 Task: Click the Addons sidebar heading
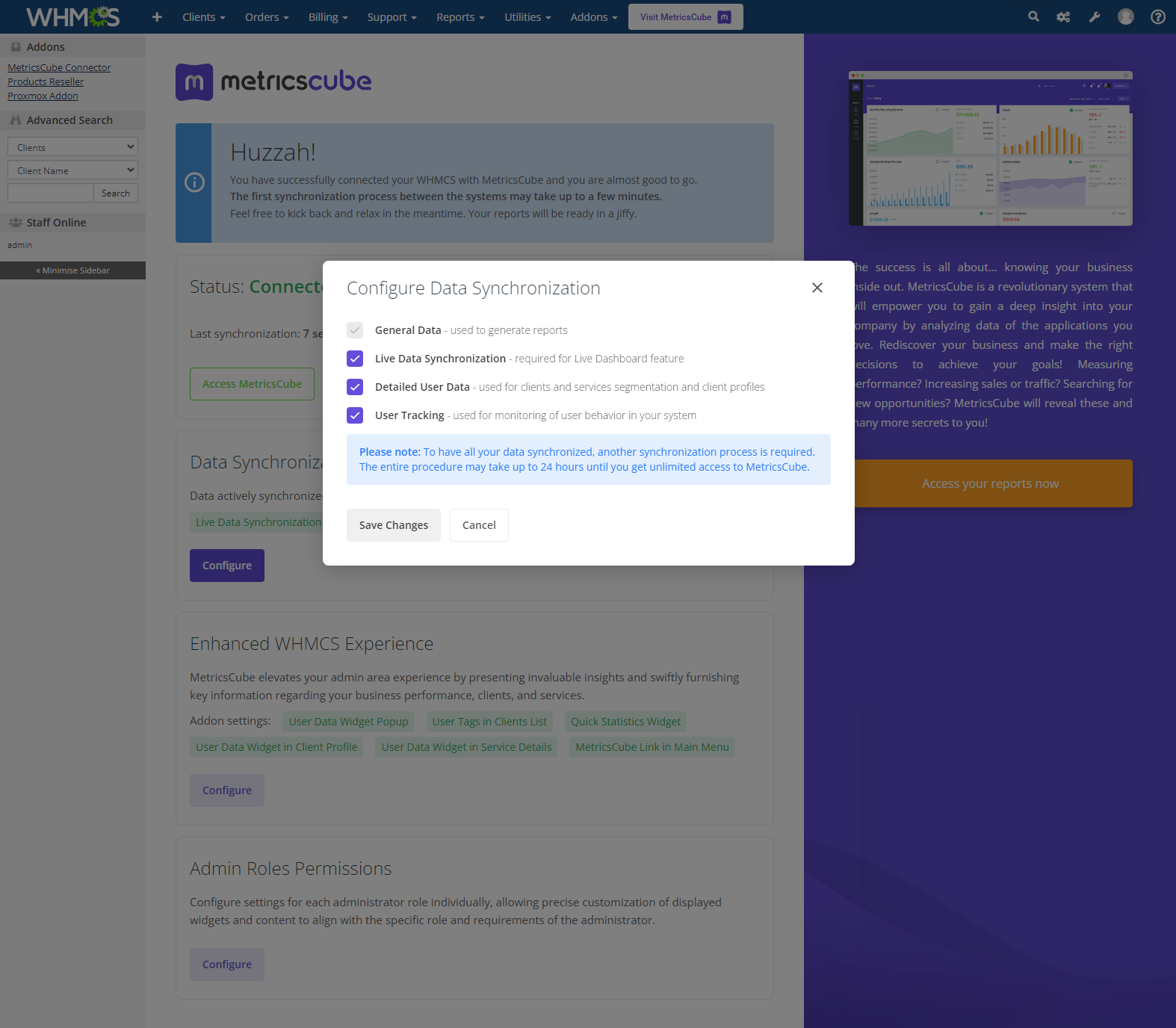point(72,47)
